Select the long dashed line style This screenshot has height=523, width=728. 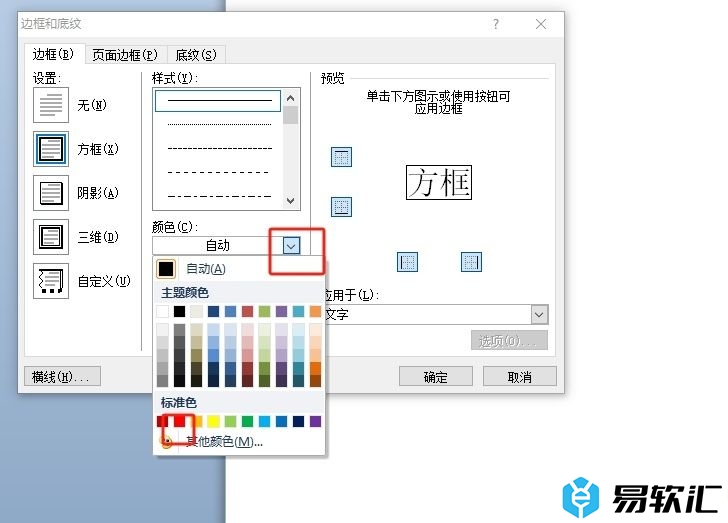218,172
